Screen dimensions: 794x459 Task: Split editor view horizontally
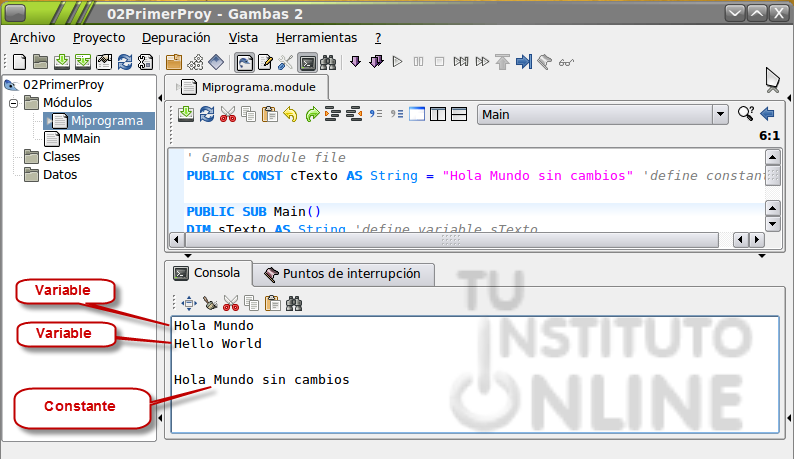point(459,114)
